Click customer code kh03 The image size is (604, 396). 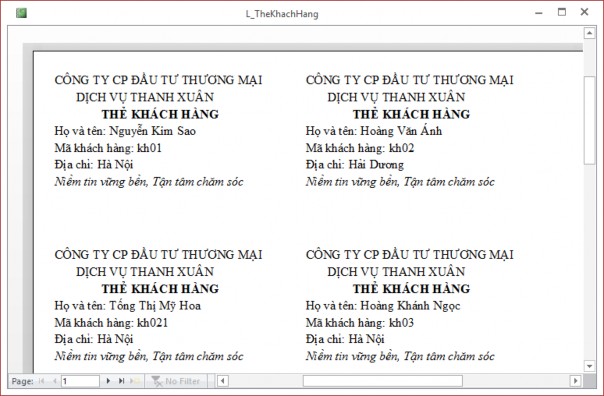pyautogui.click(x=402, y=322)
